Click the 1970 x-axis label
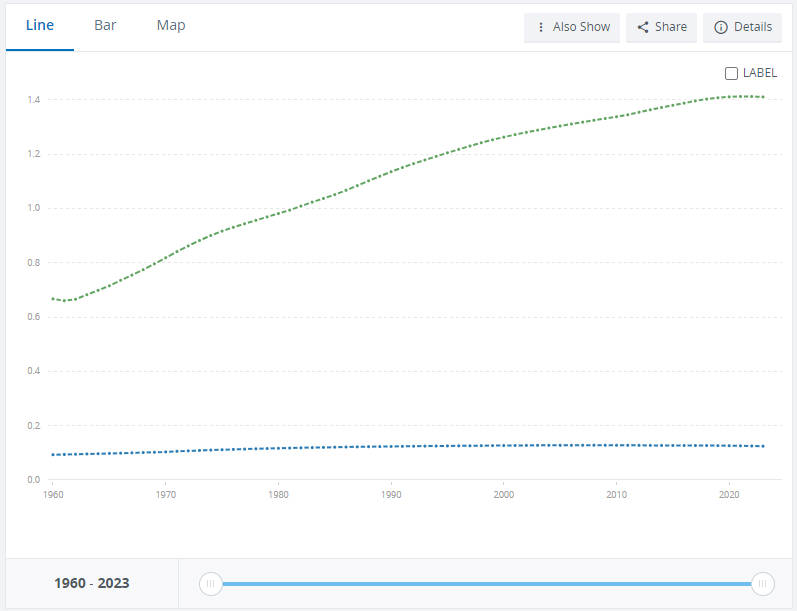Image resolution: width=797 pixels, height=611 pixels. click(x=166, y=495)
